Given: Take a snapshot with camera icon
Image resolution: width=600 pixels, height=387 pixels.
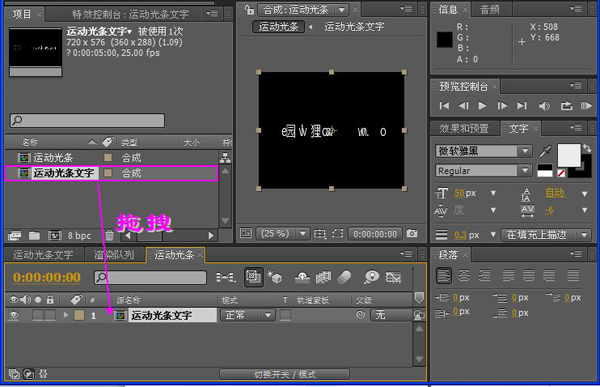Looking at the screenshot, I should pos(412,233).
